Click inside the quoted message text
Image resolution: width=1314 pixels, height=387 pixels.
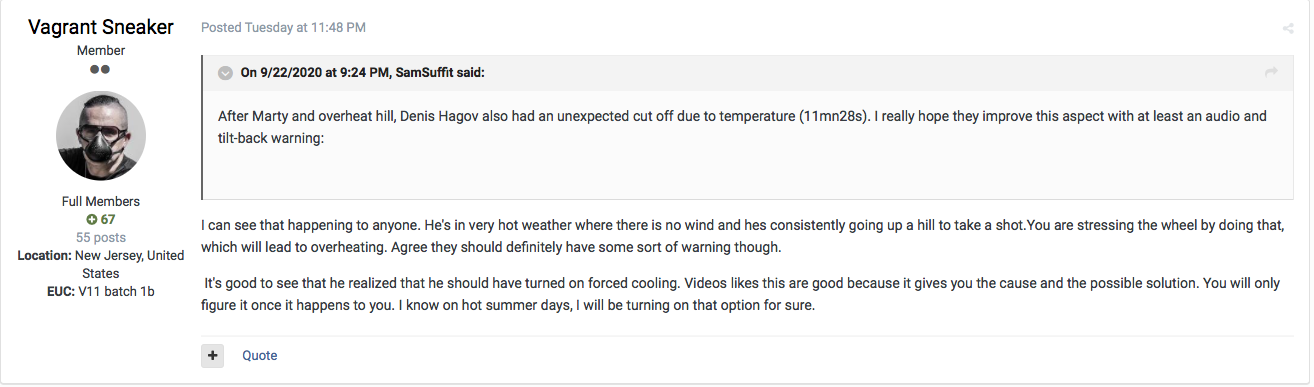pos(742,127)
